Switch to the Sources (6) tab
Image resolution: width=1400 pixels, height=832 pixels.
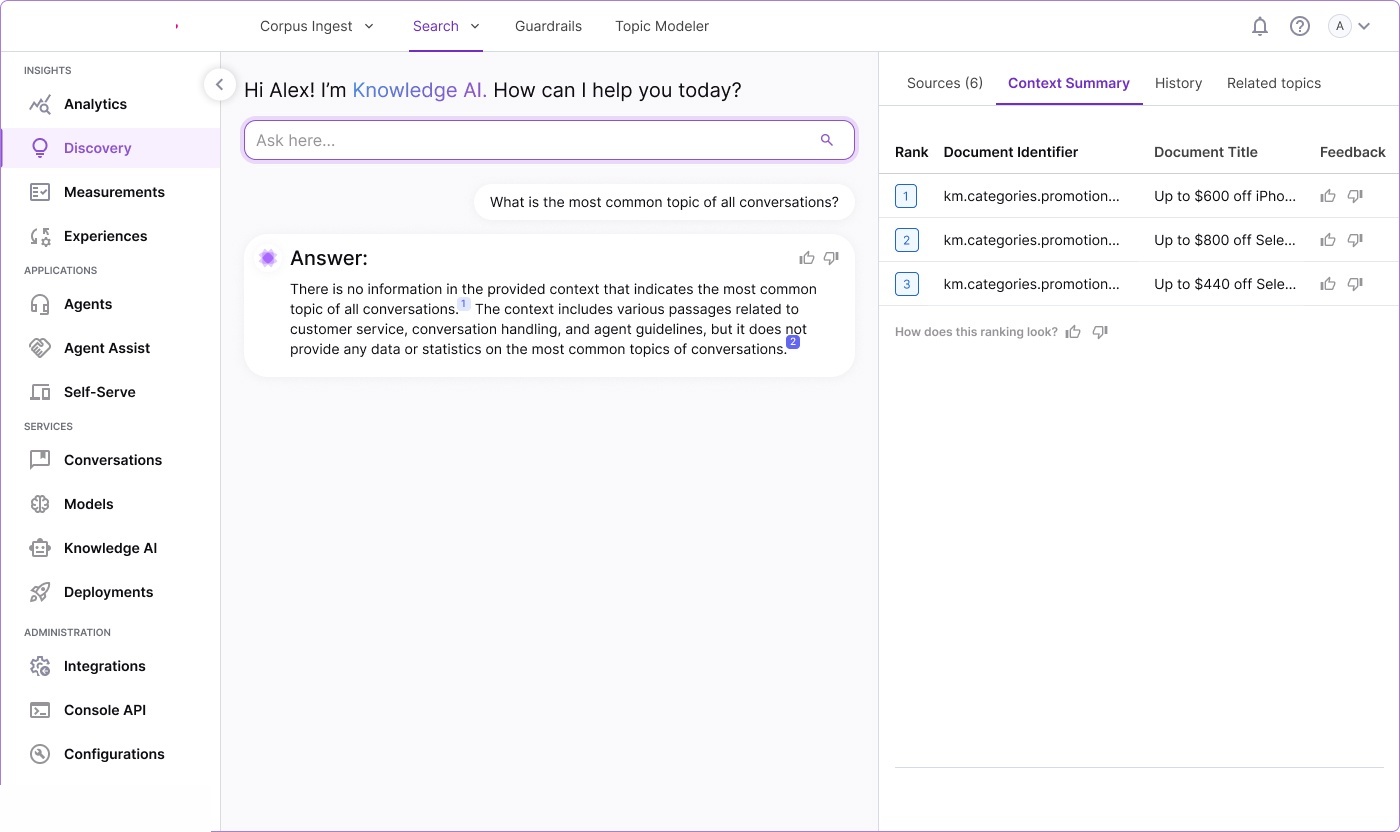944,83
